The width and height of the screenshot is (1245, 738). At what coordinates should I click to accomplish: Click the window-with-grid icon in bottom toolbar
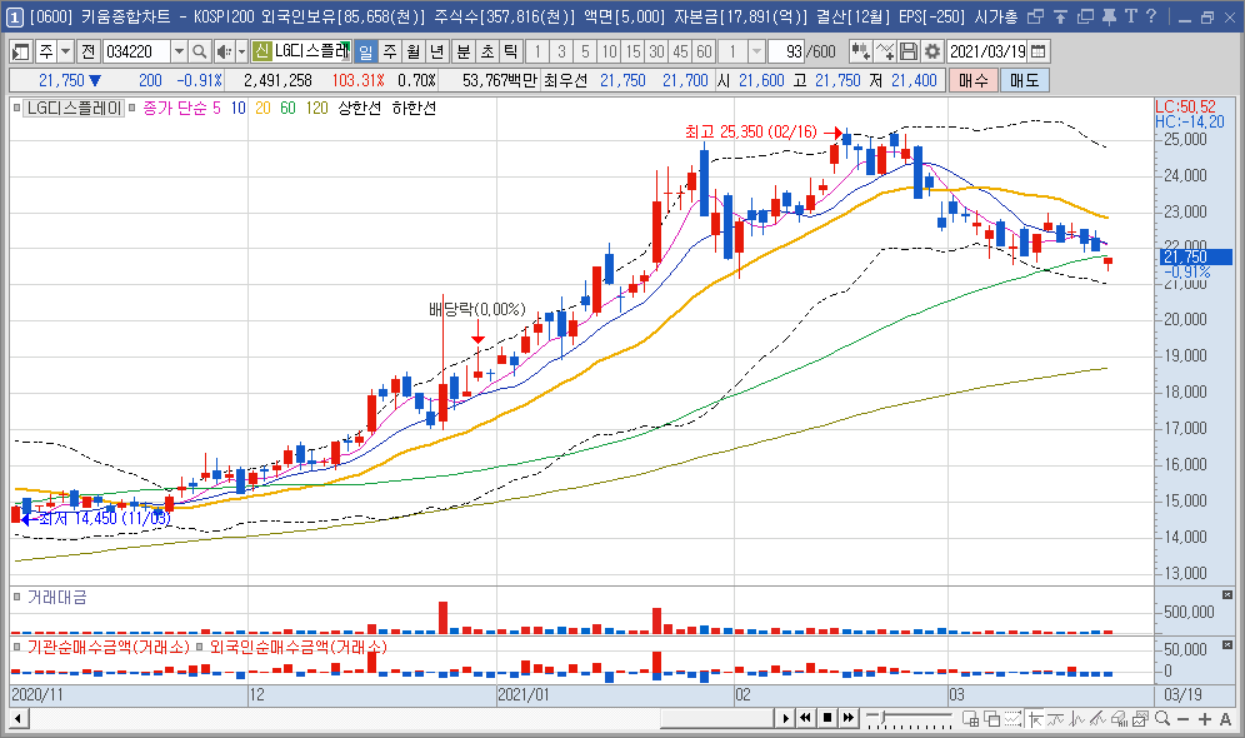point(971,718)
